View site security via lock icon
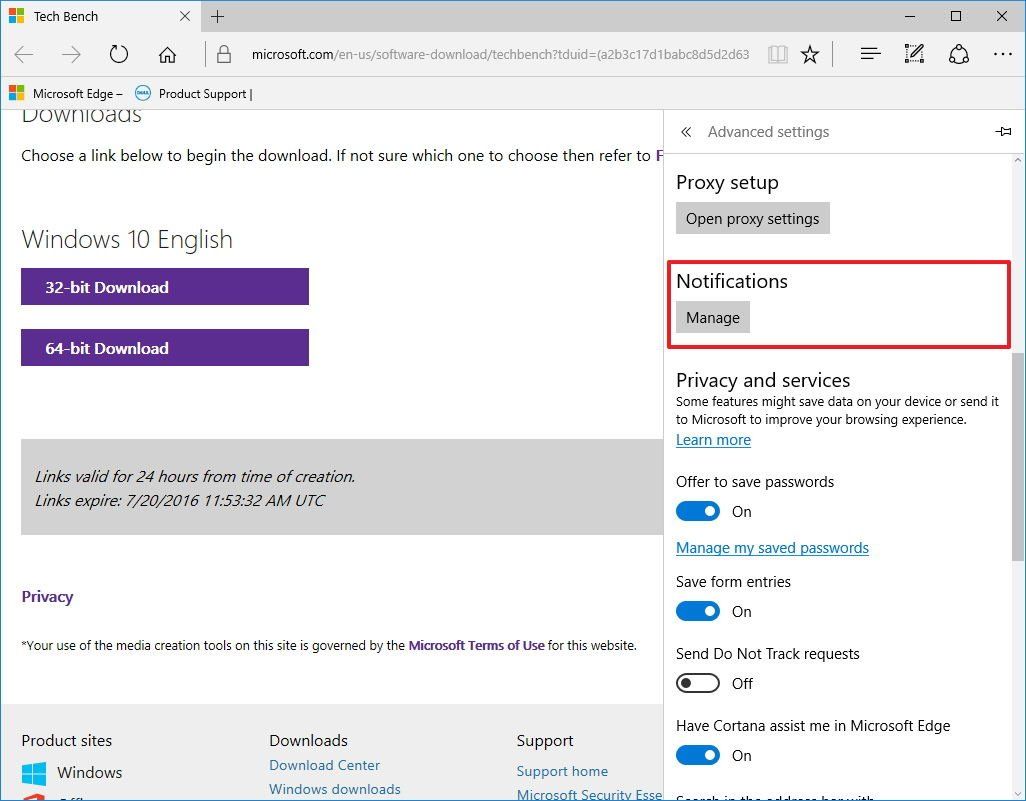Image resolution: width=1026 pixels, height=801 pixels. (225, 54)
